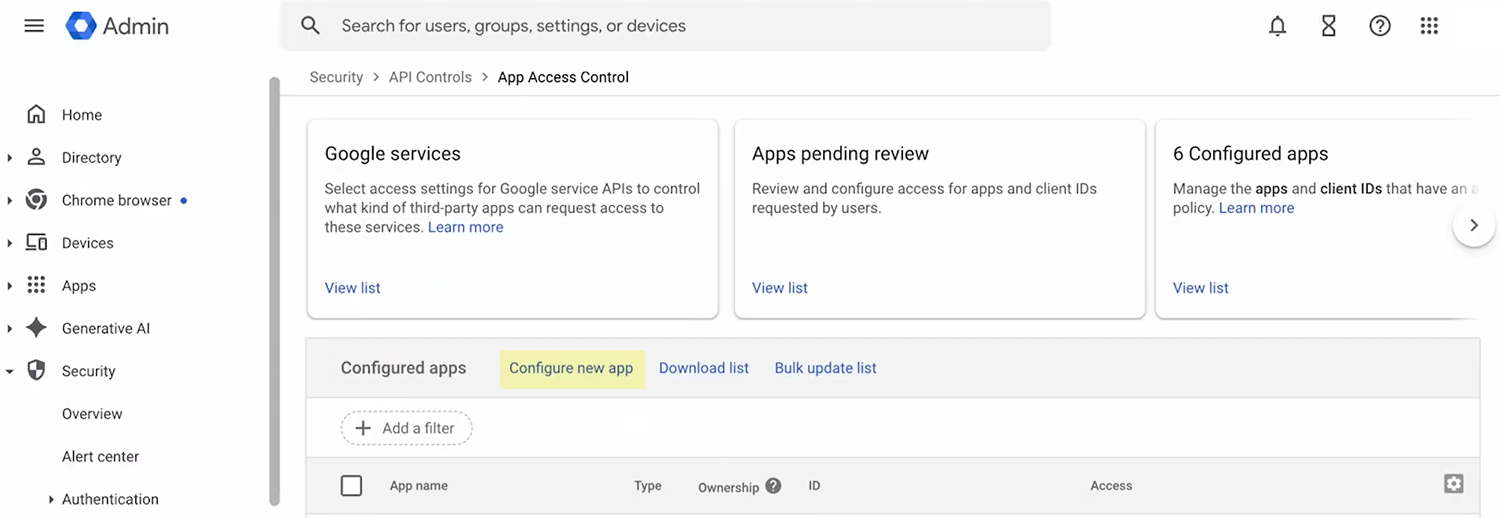Open Generative AI in the sidebar

(x=106, y=328)
